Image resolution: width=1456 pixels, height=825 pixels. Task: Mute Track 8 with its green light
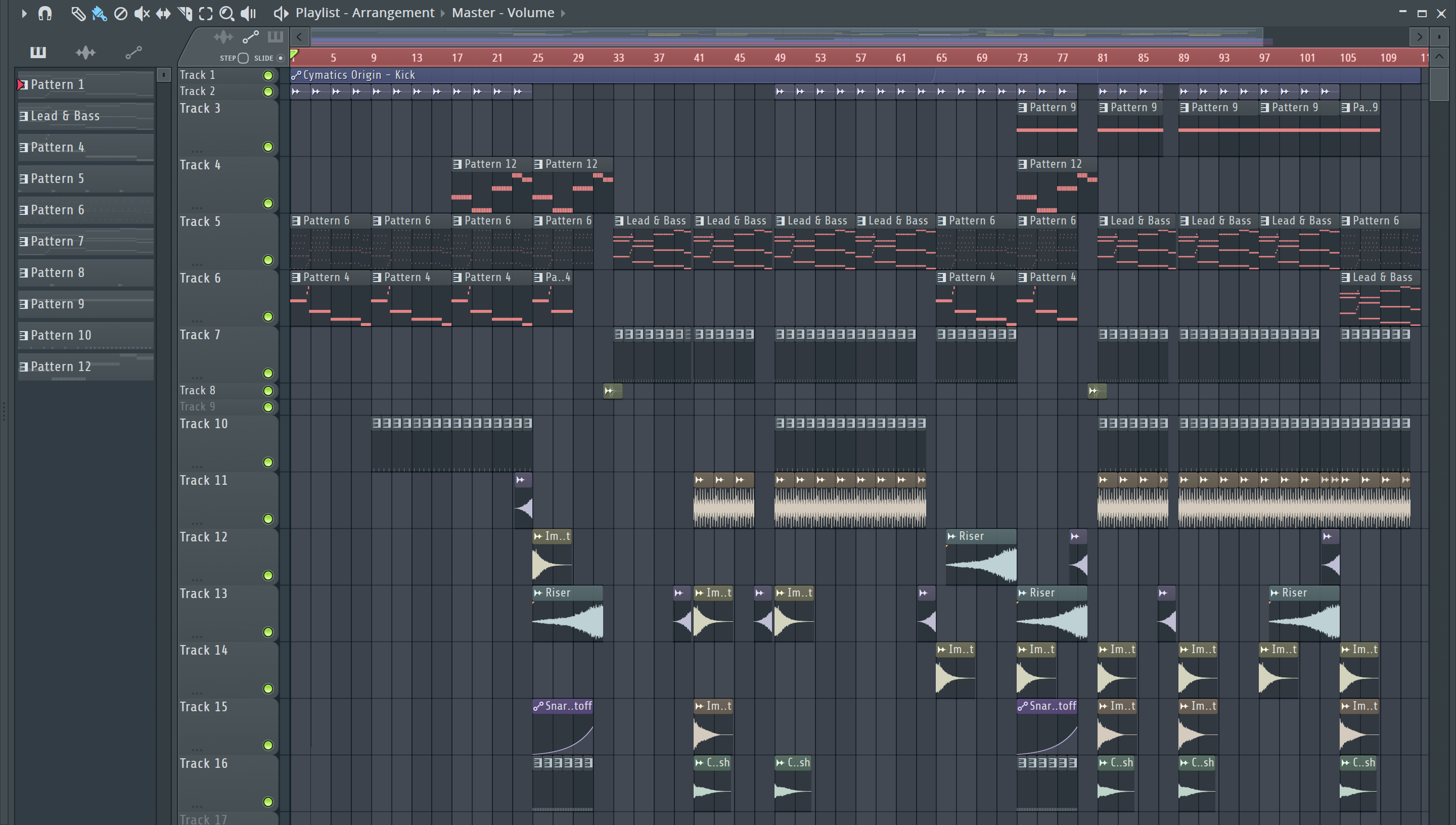point(268,390)
